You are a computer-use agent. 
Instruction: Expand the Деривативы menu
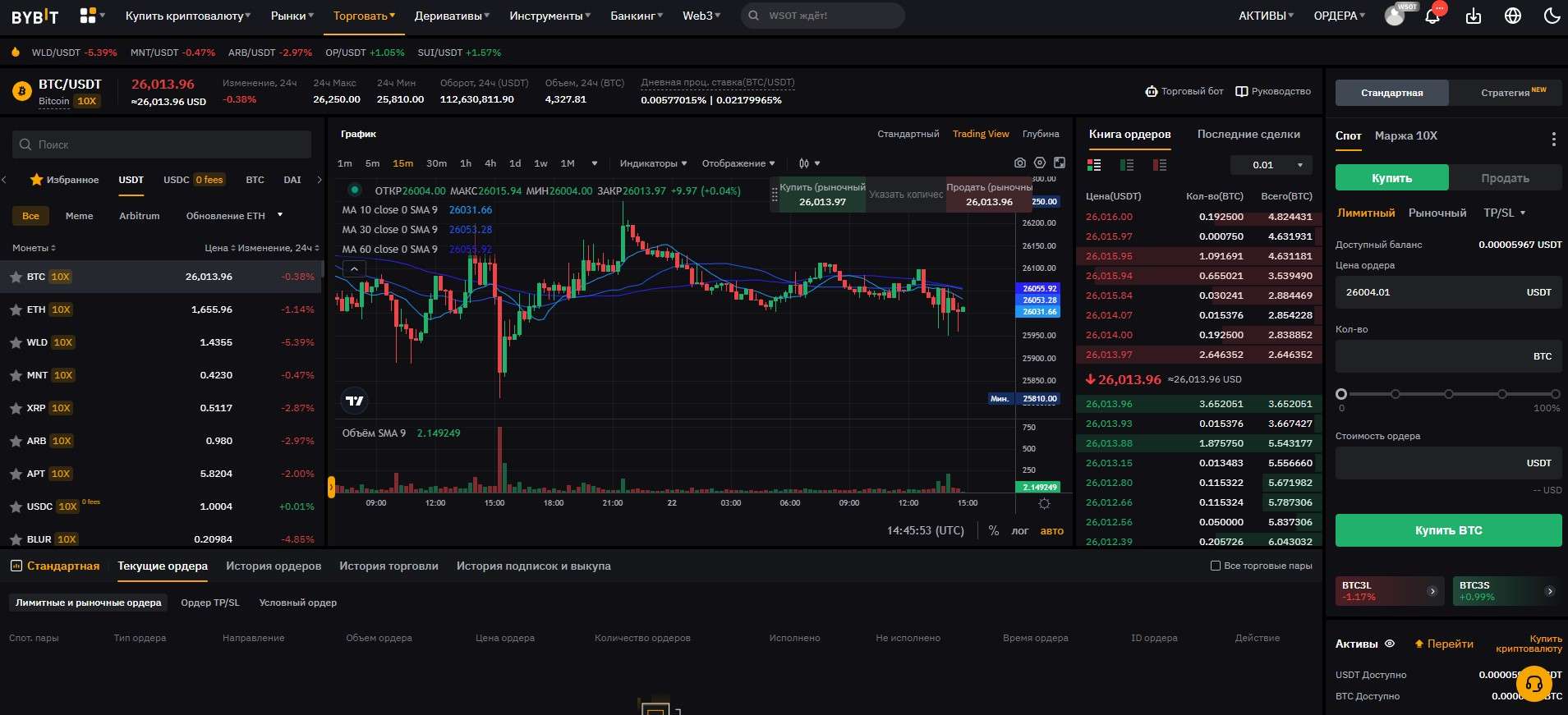point(452,16)
